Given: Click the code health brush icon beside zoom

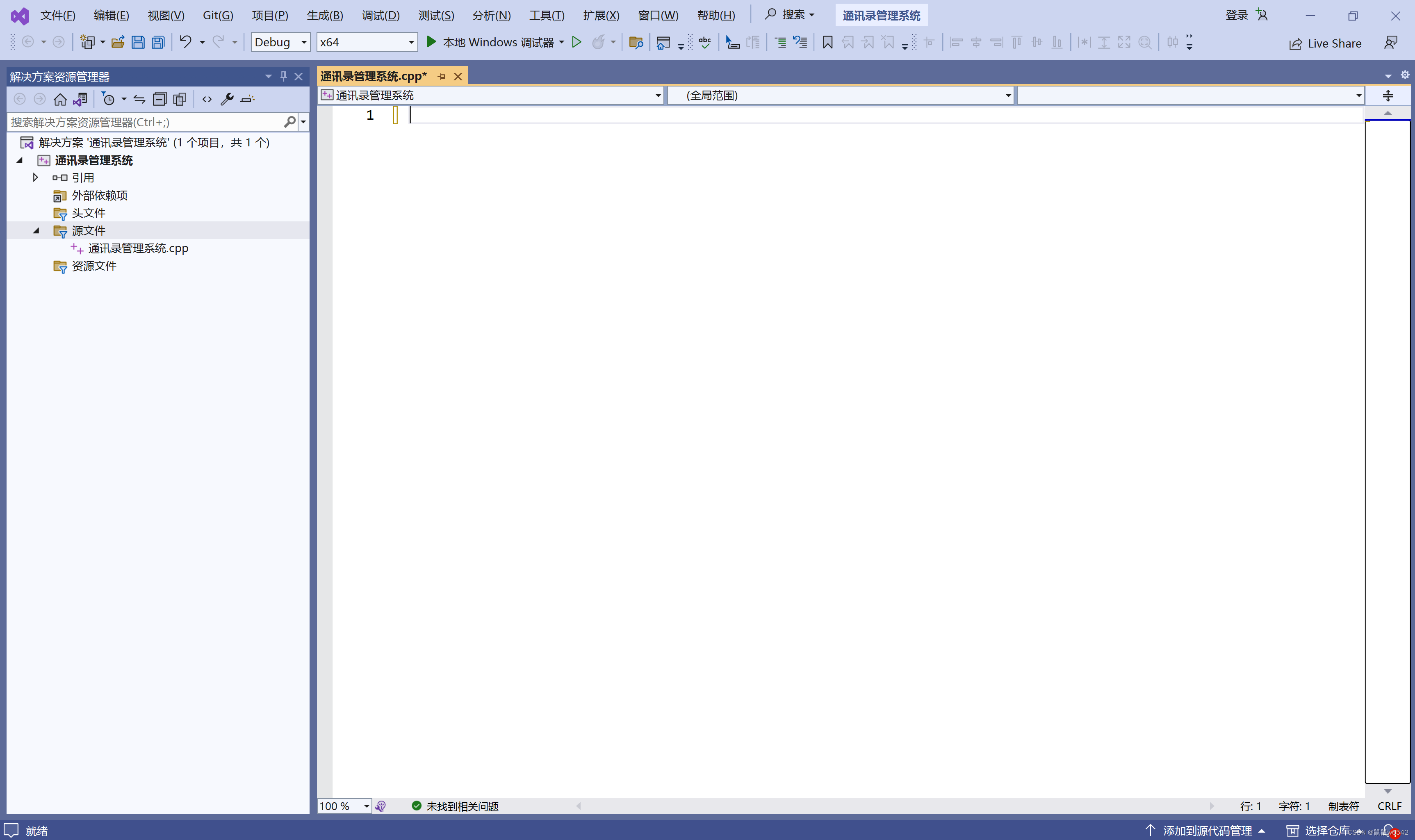Looking at the screenshot, I should pos(381,806).
